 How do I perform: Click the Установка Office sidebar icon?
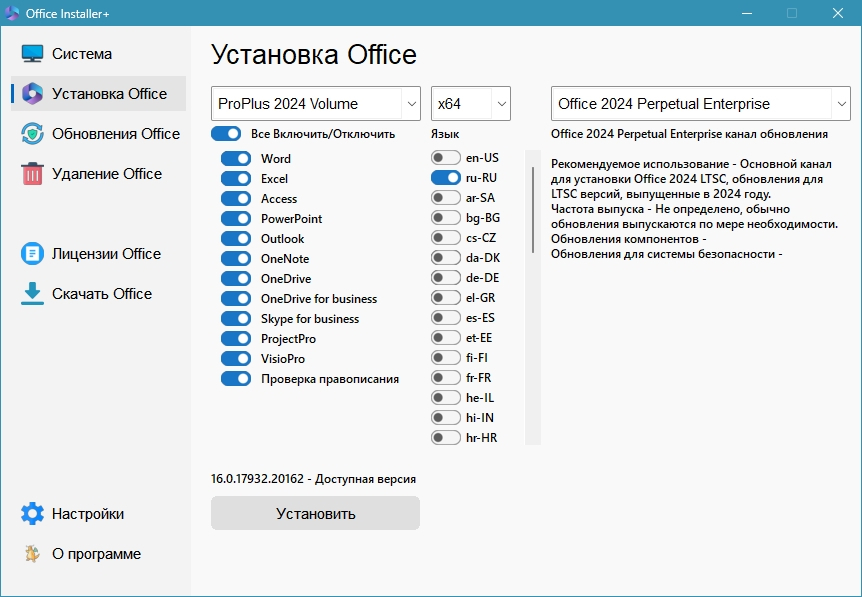[32, 93]
